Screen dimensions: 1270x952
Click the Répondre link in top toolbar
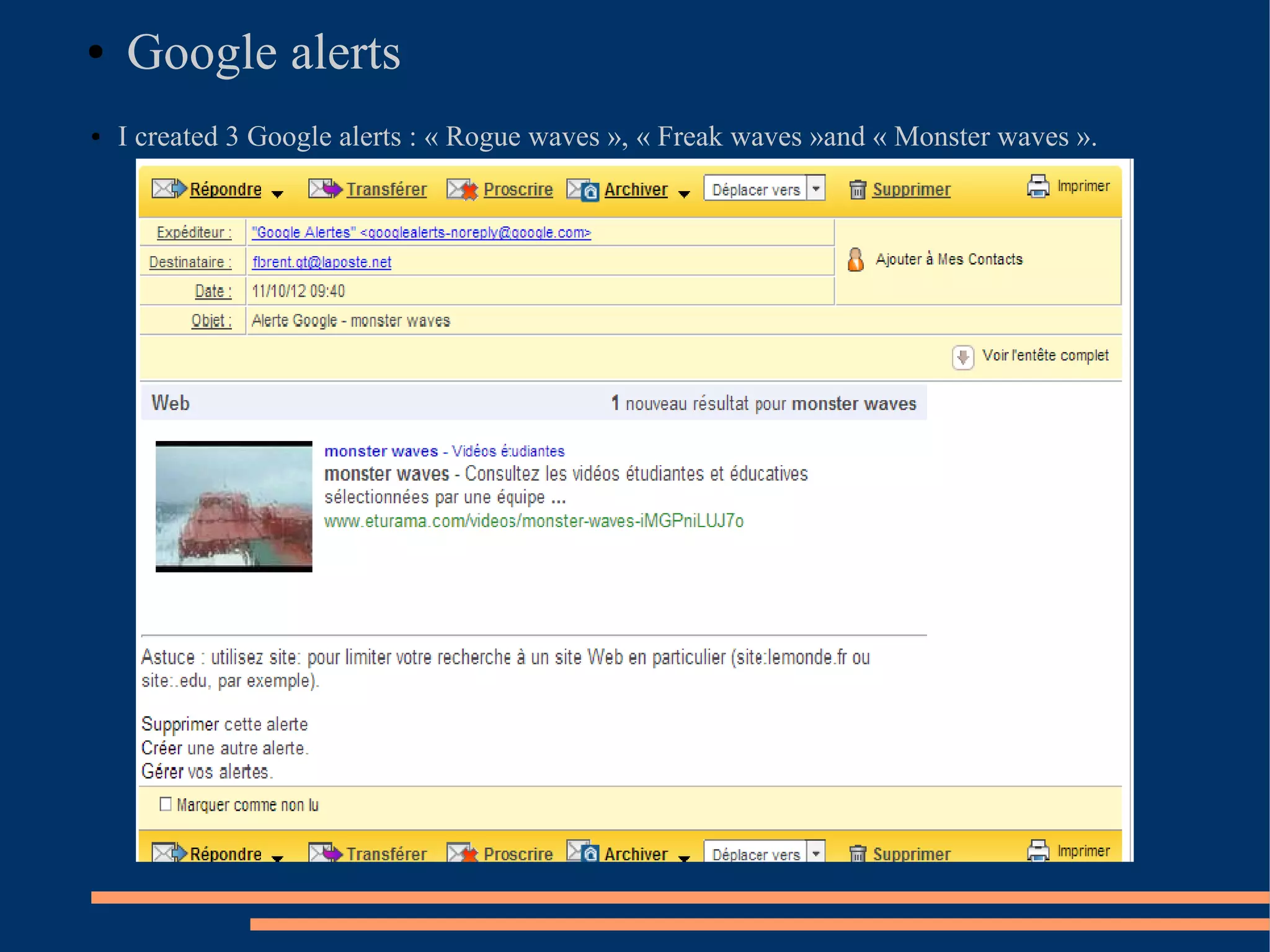226,189
